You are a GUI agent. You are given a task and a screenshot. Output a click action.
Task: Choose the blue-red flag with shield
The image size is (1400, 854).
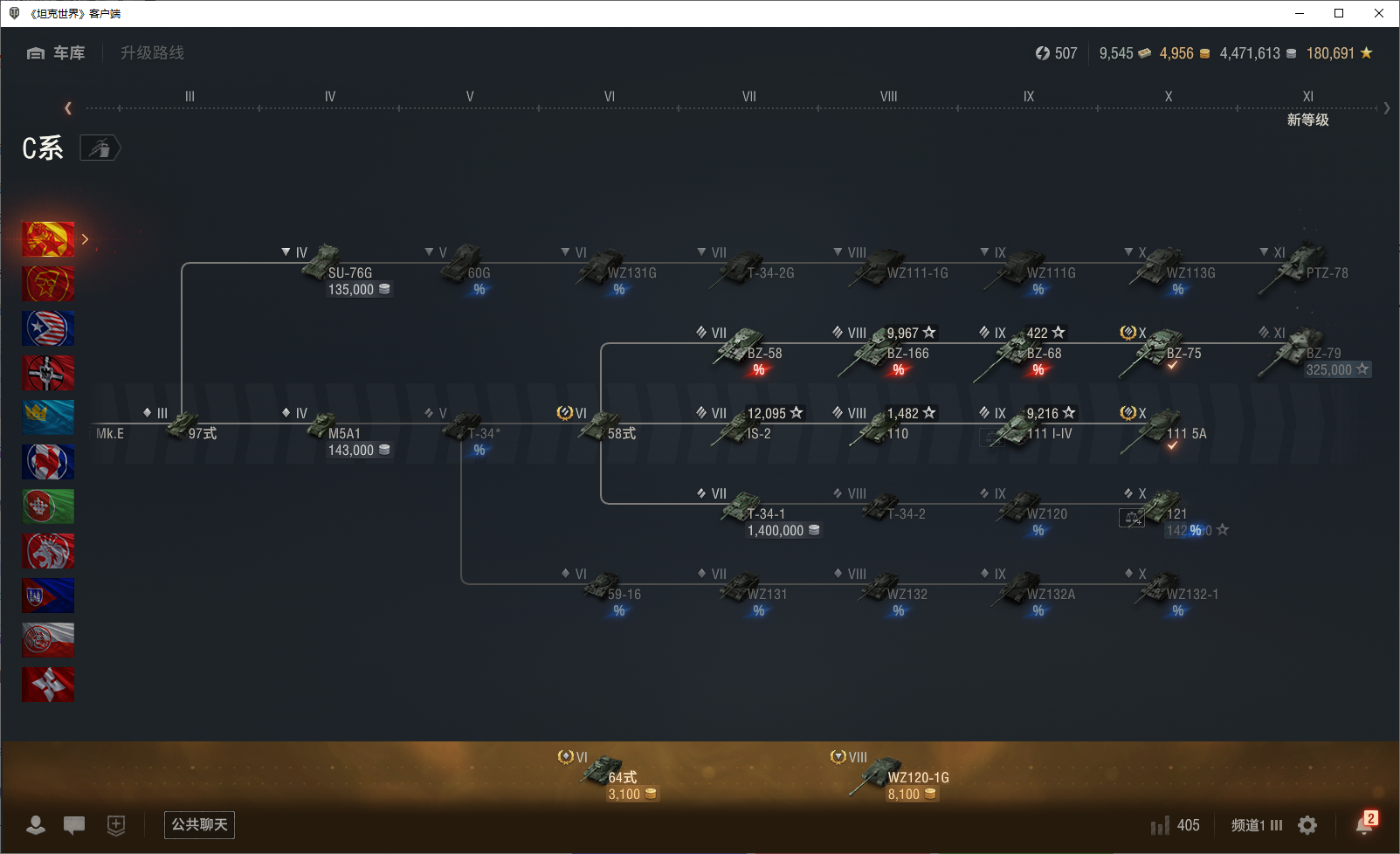[48, 596]
